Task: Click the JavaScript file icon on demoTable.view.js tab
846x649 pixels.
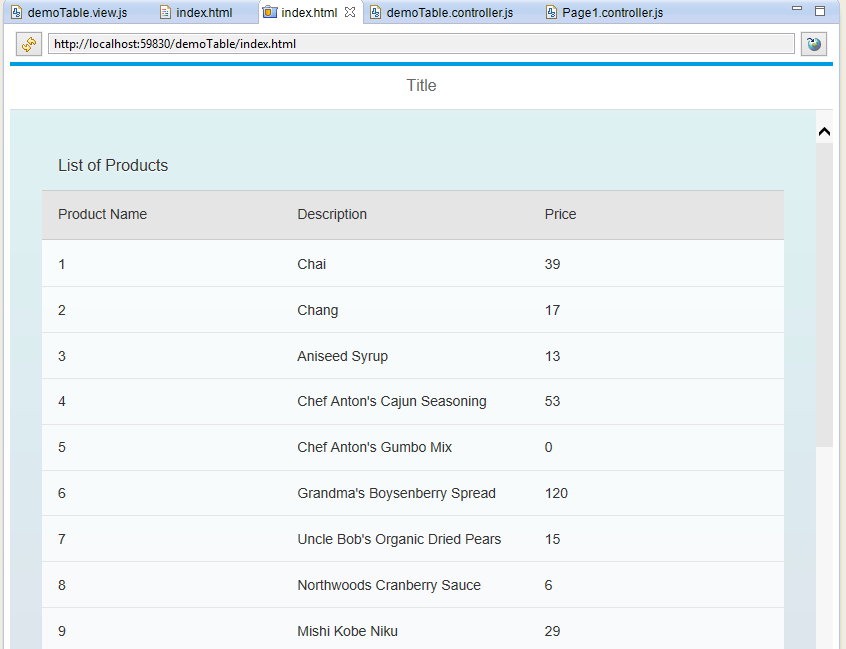Action: (17, 13)
